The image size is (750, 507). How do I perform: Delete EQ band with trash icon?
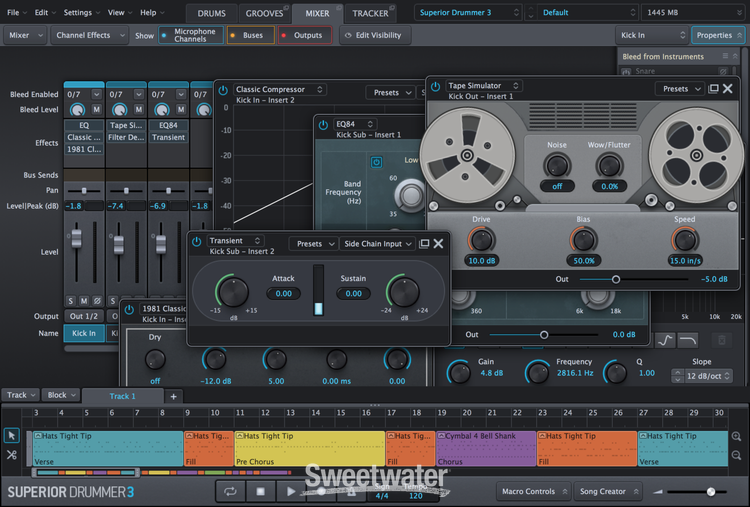coord(722,341)
